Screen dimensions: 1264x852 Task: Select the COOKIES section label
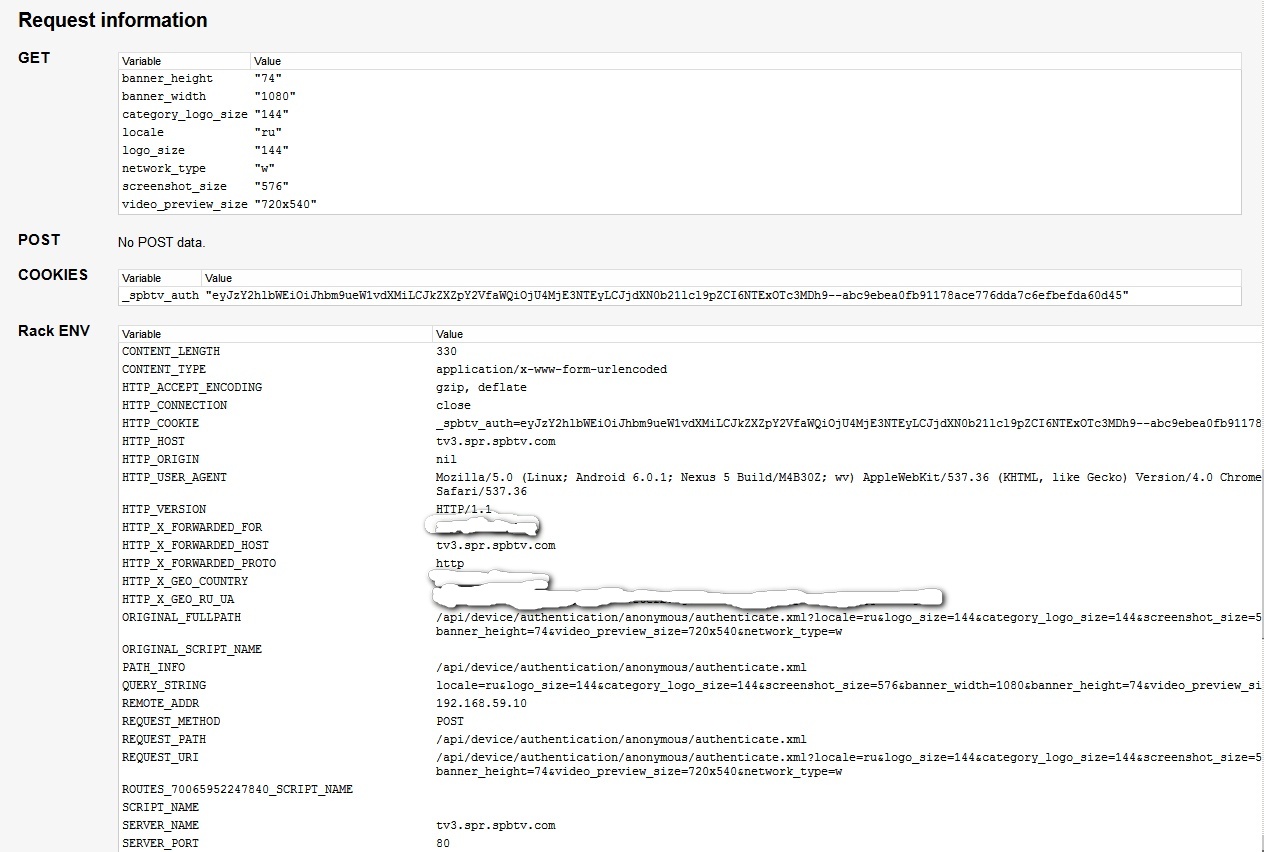[53, 275]
